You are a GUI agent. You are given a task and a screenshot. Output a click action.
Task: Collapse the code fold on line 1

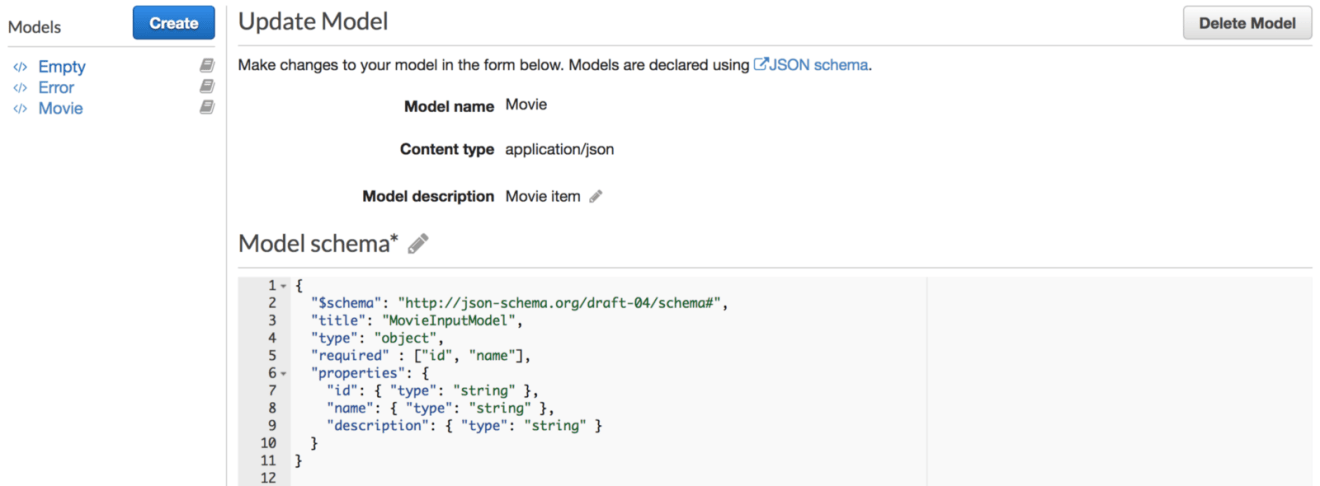tap(283, 286)
